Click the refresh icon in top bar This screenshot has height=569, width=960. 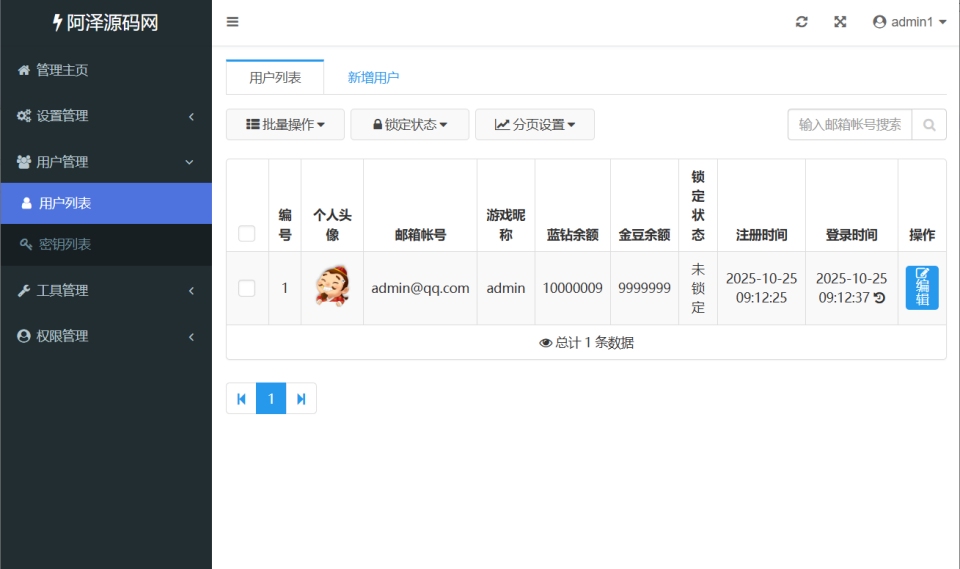coord(801,22)
